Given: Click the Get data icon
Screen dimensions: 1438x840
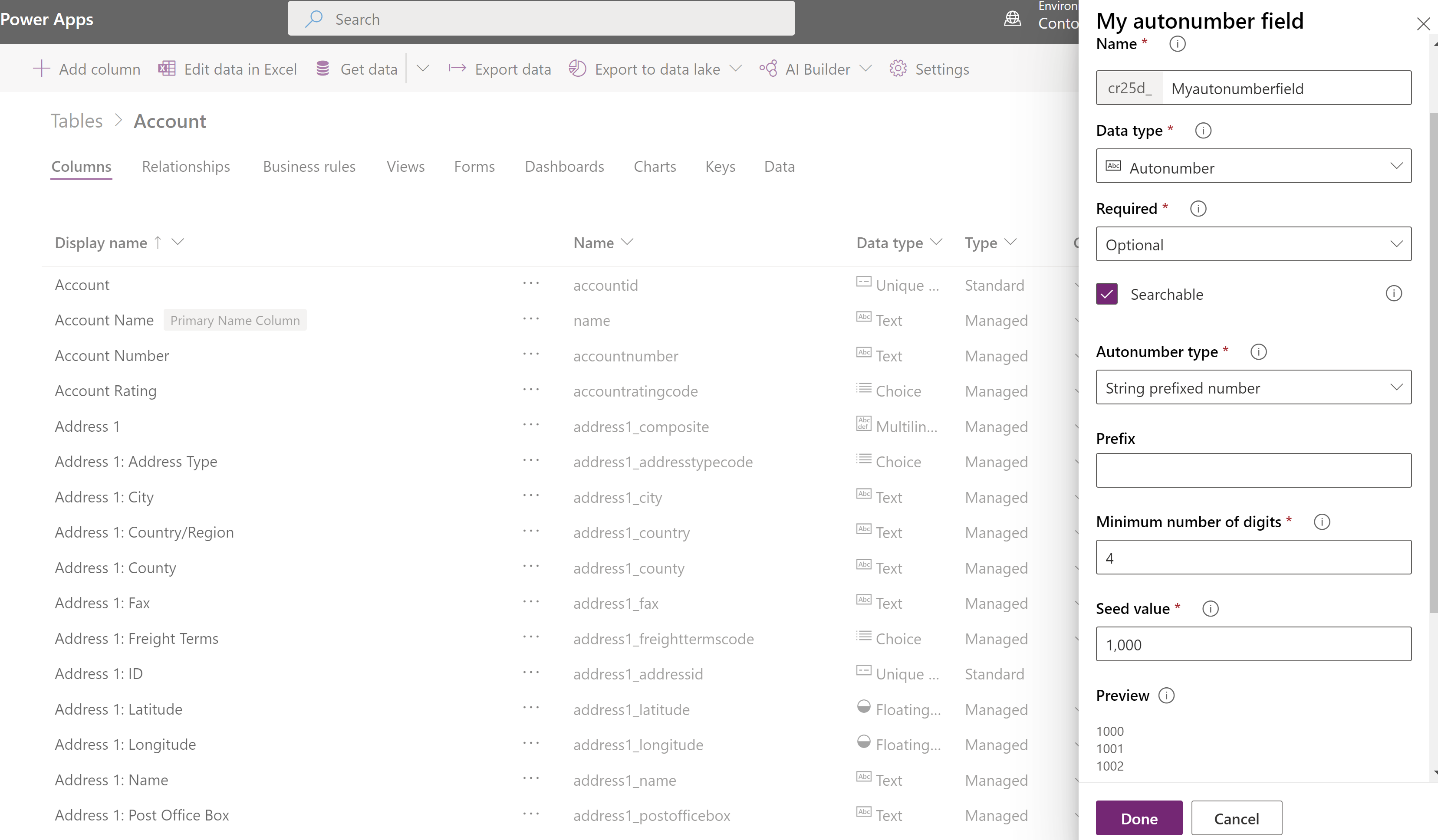Looking at the screenshot, I should click(x=323, y=68).
